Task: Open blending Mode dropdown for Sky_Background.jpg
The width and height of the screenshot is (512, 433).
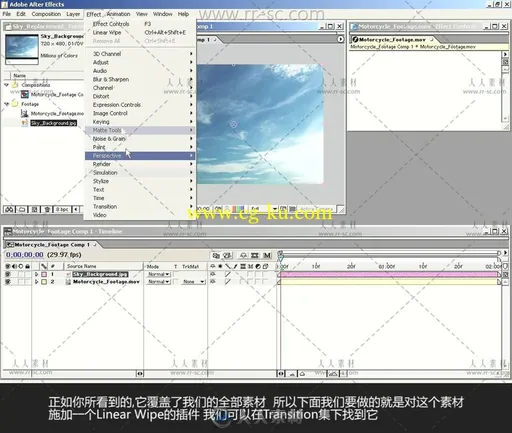Action: click(159, 274)
